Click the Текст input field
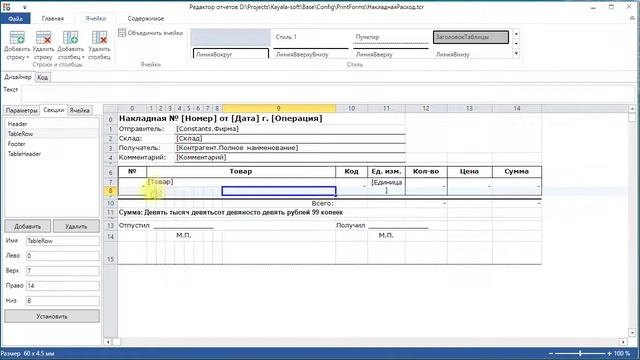 click(328, 94)
